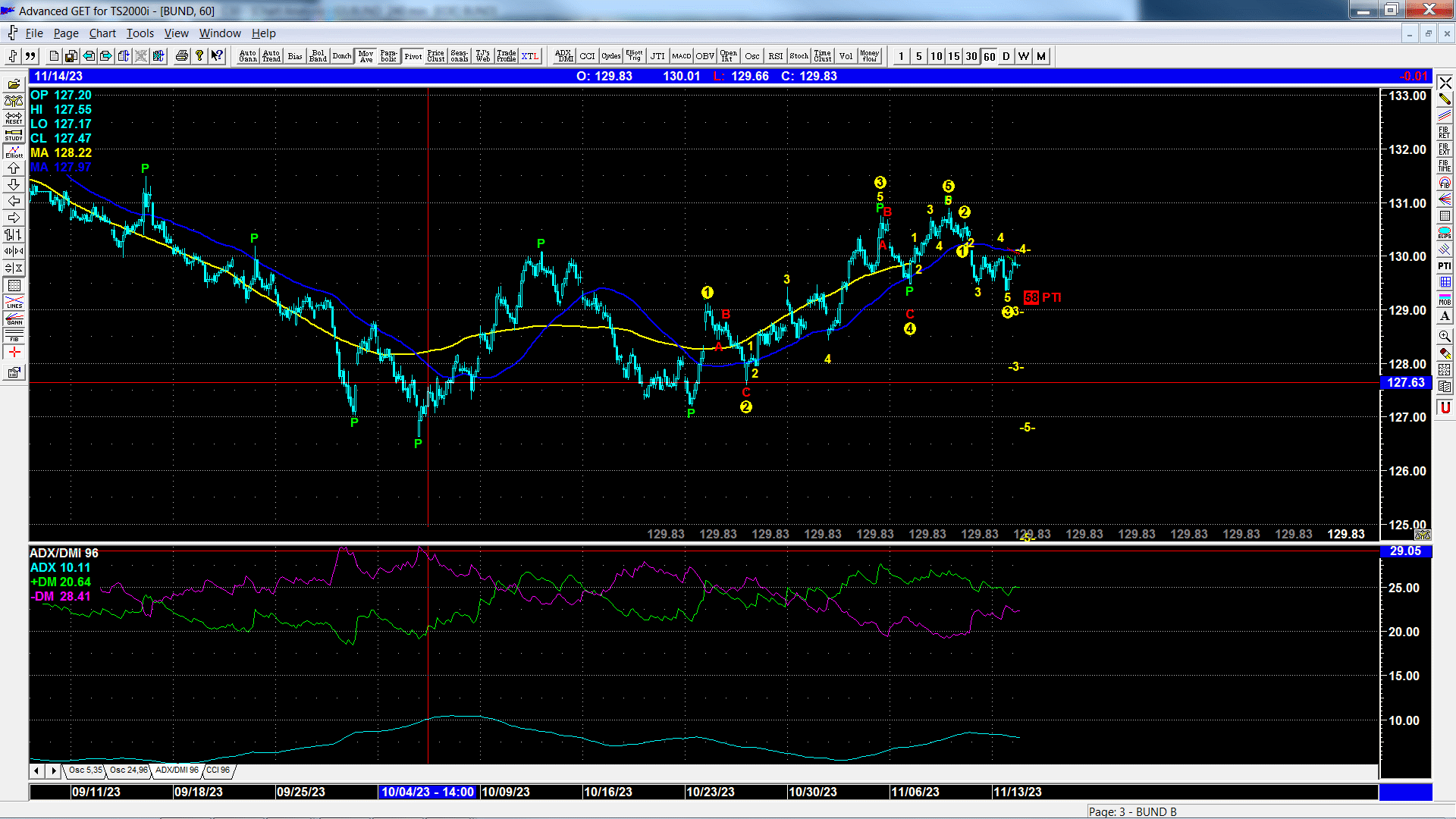
Task: Click the previous page arrow icon
Action: (89, 56)
